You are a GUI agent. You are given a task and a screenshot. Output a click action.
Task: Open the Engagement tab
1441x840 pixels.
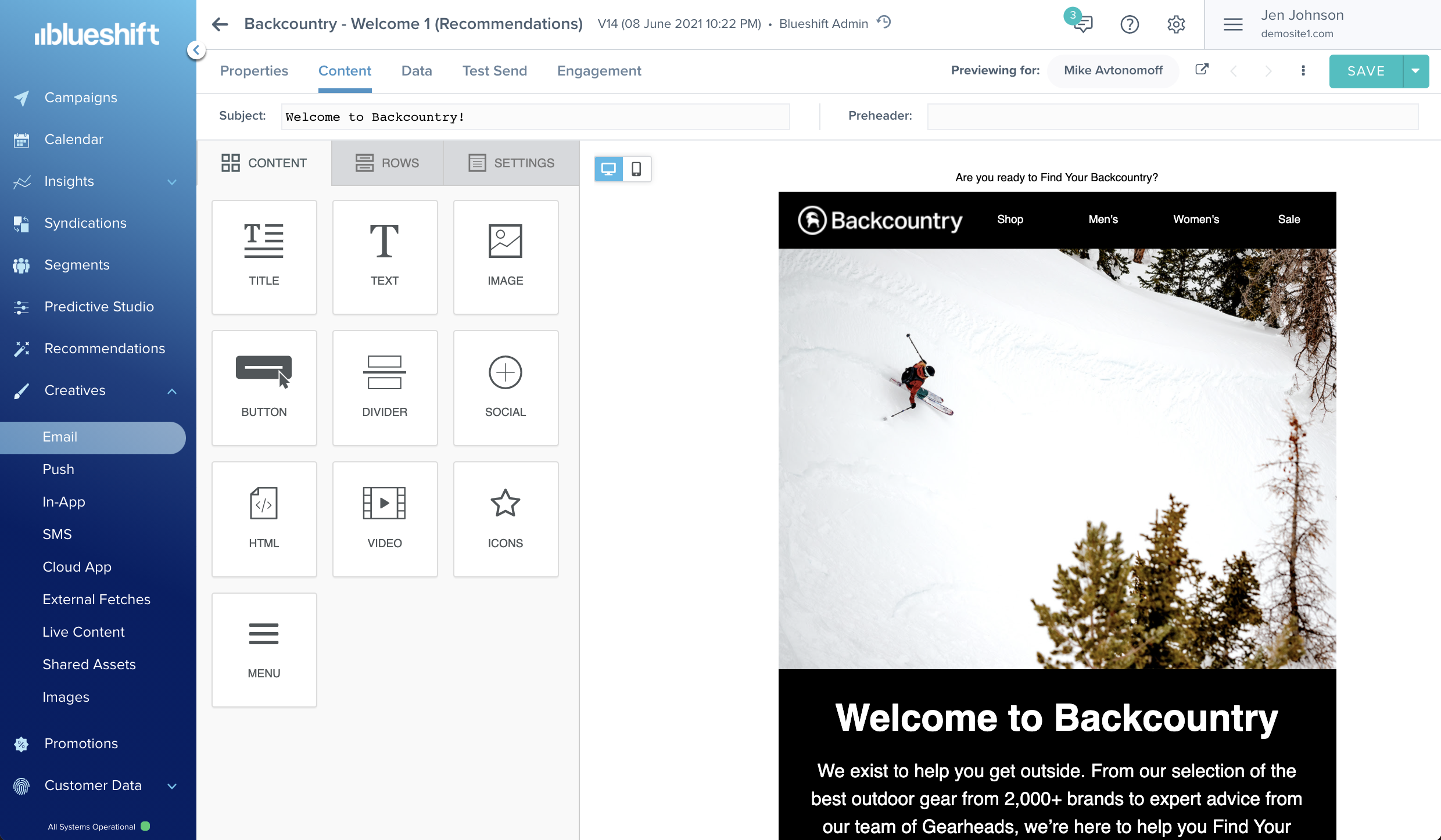click(599, 71)
